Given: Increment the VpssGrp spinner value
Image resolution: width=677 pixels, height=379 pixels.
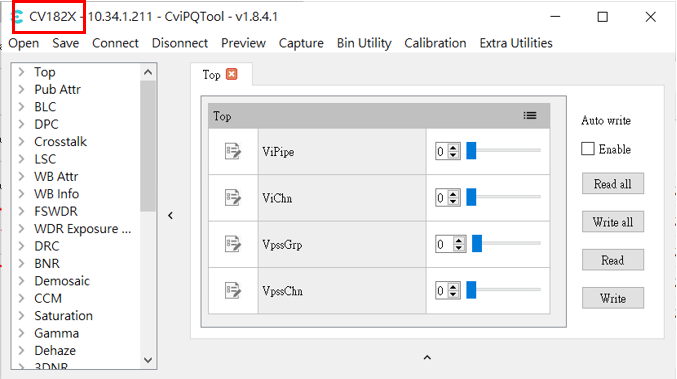Looking at the screenshot, I should point(459,240).
